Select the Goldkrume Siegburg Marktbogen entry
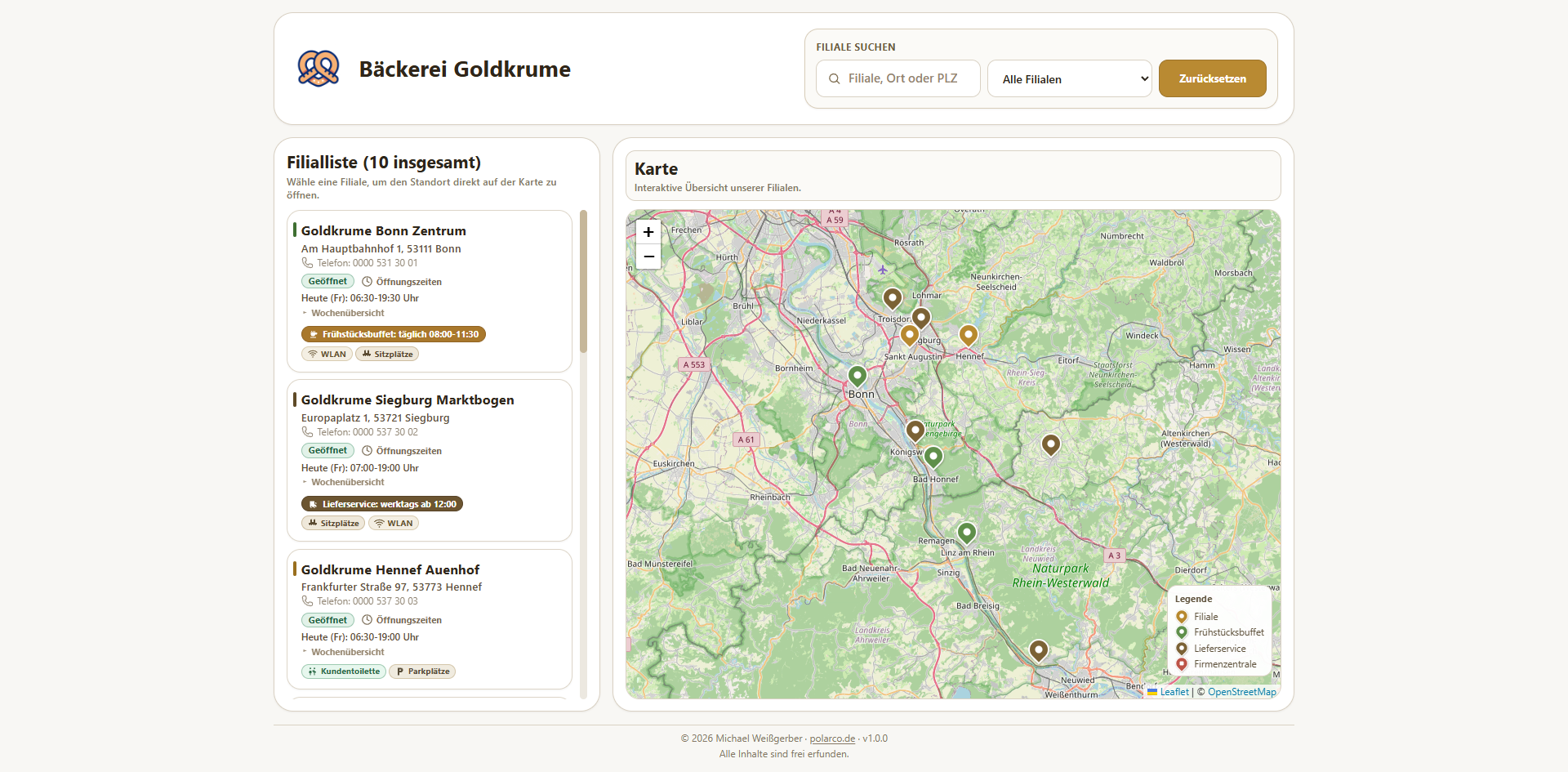The width and height of the screenshot is (1568, 772). [408, 400]
